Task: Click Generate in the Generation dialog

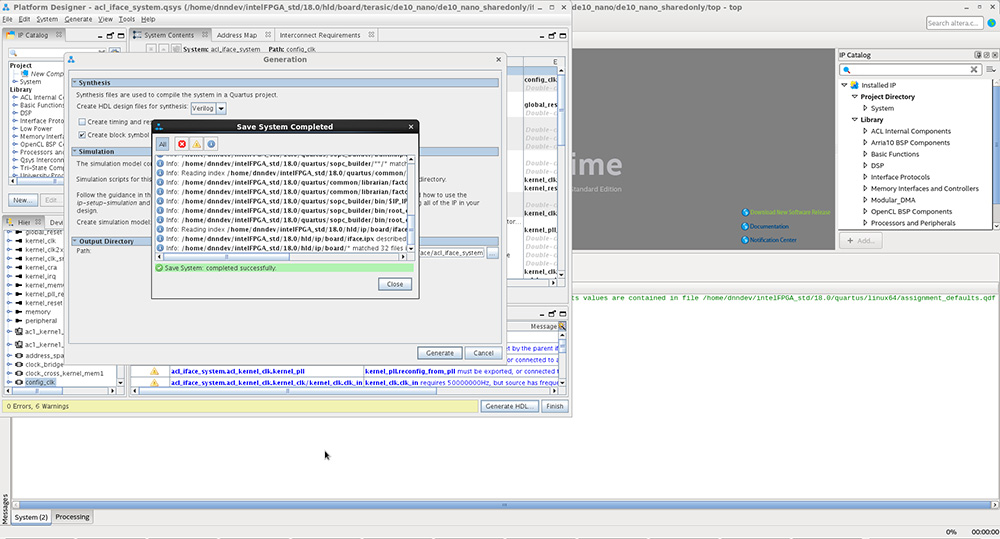Action: tap(440, 353)
